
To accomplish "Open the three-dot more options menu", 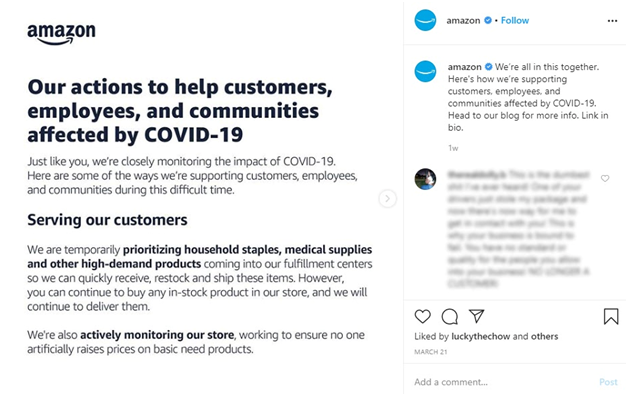I will pyautogui.click(x=612, y=21).
